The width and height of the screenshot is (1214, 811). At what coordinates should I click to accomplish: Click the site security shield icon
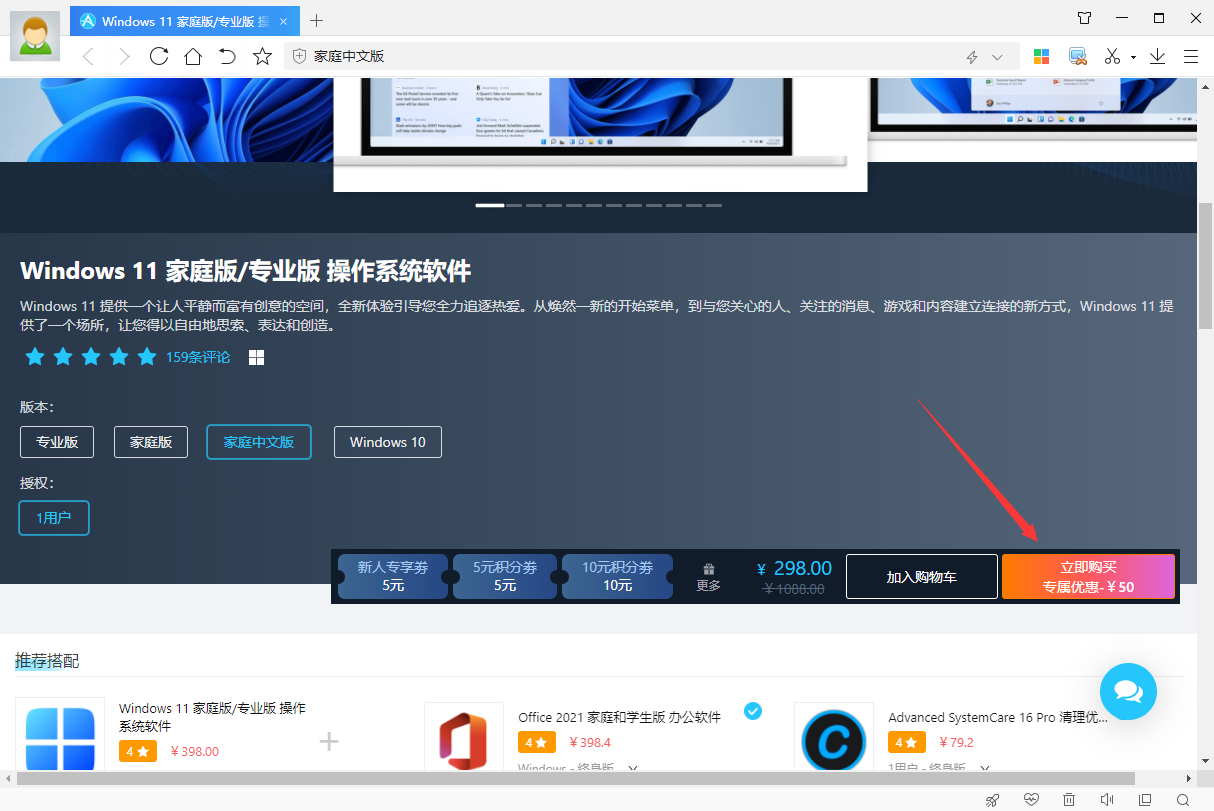pos(298,57)
